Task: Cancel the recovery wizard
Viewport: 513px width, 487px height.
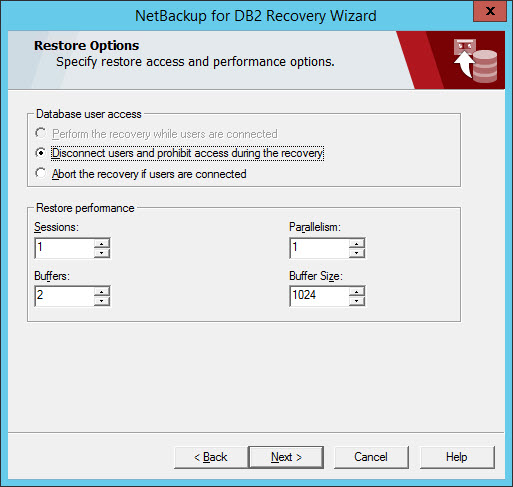Action: (x=371, y=457)
